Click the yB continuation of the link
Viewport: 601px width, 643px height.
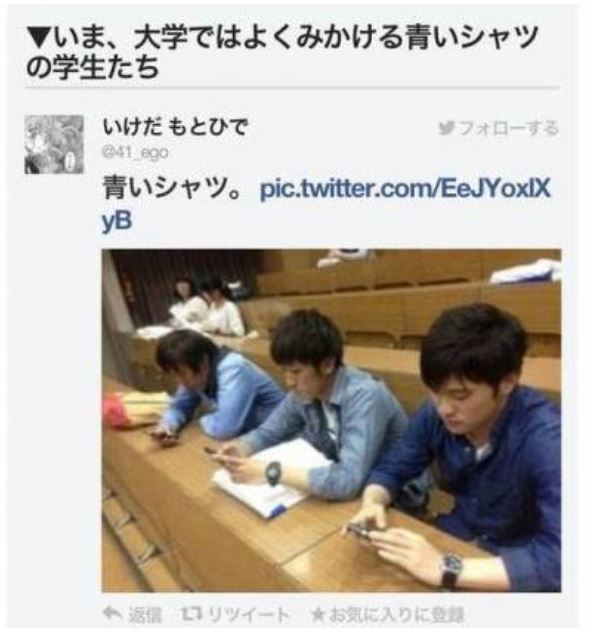(x=117, y=222)
